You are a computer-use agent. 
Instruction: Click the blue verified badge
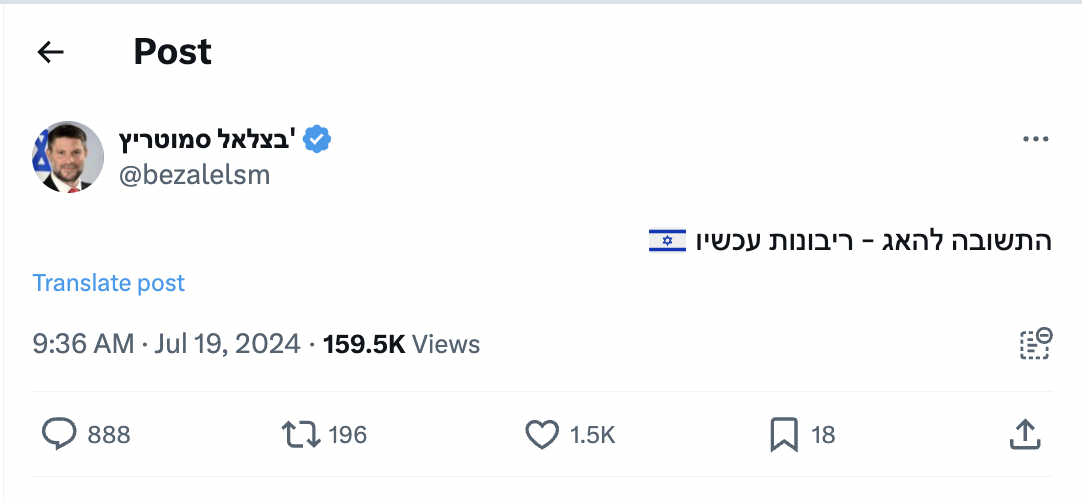point(317,139)
